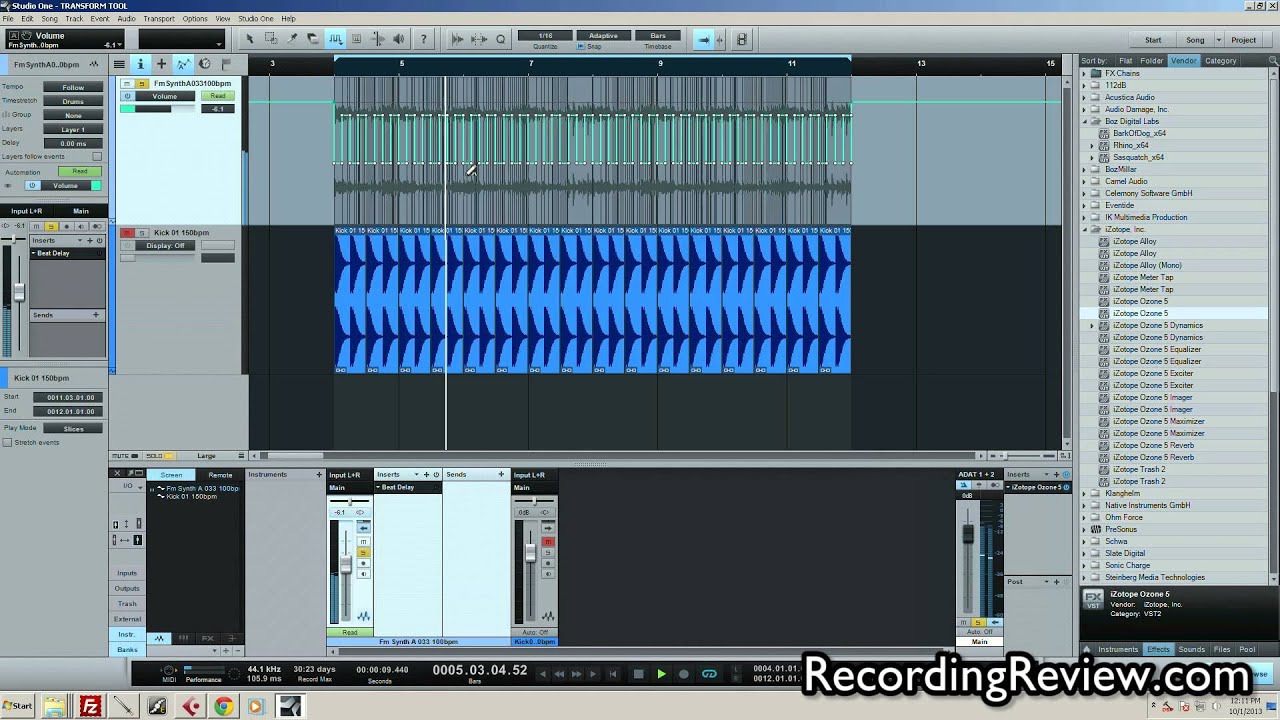Toggle the autoscroll arrow icon
Screen dimensions: 1280x720
point(705,39)
